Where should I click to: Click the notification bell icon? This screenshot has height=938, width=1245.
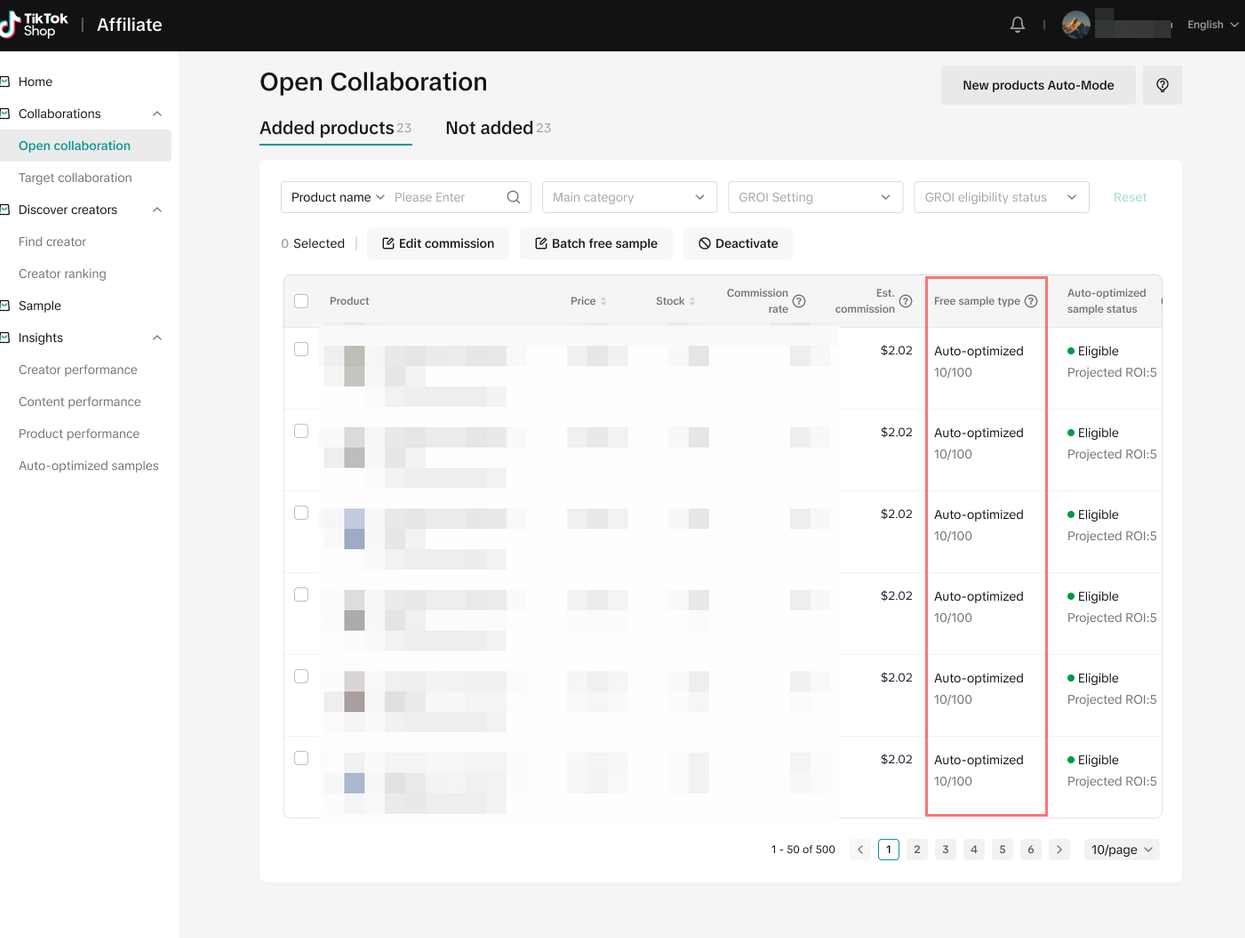coord(1017,25)
